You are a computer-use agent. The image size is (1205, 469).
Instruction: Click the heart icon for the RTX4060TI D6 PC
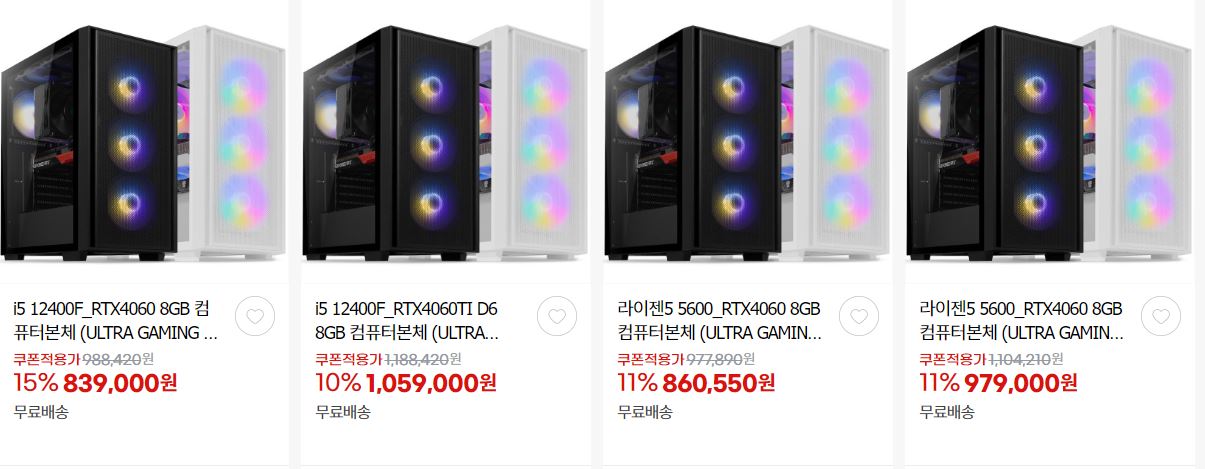coord(557,316)
